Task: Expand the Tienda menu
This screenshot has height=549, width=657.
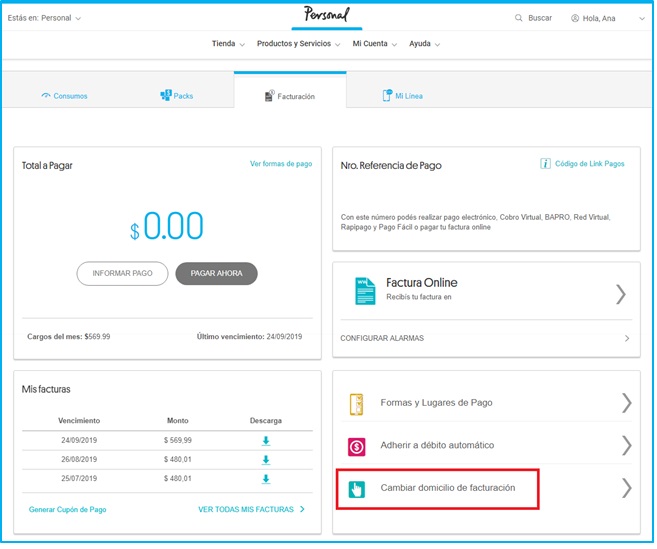Action: point(229,44)
